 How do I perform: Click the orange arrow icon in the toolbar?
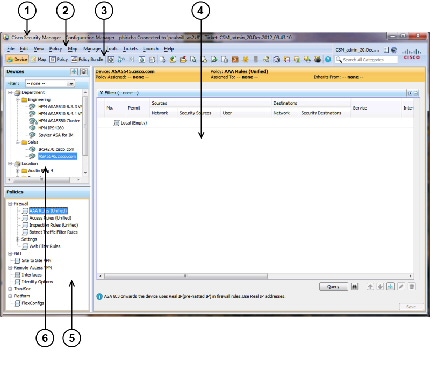coord(235,59)
